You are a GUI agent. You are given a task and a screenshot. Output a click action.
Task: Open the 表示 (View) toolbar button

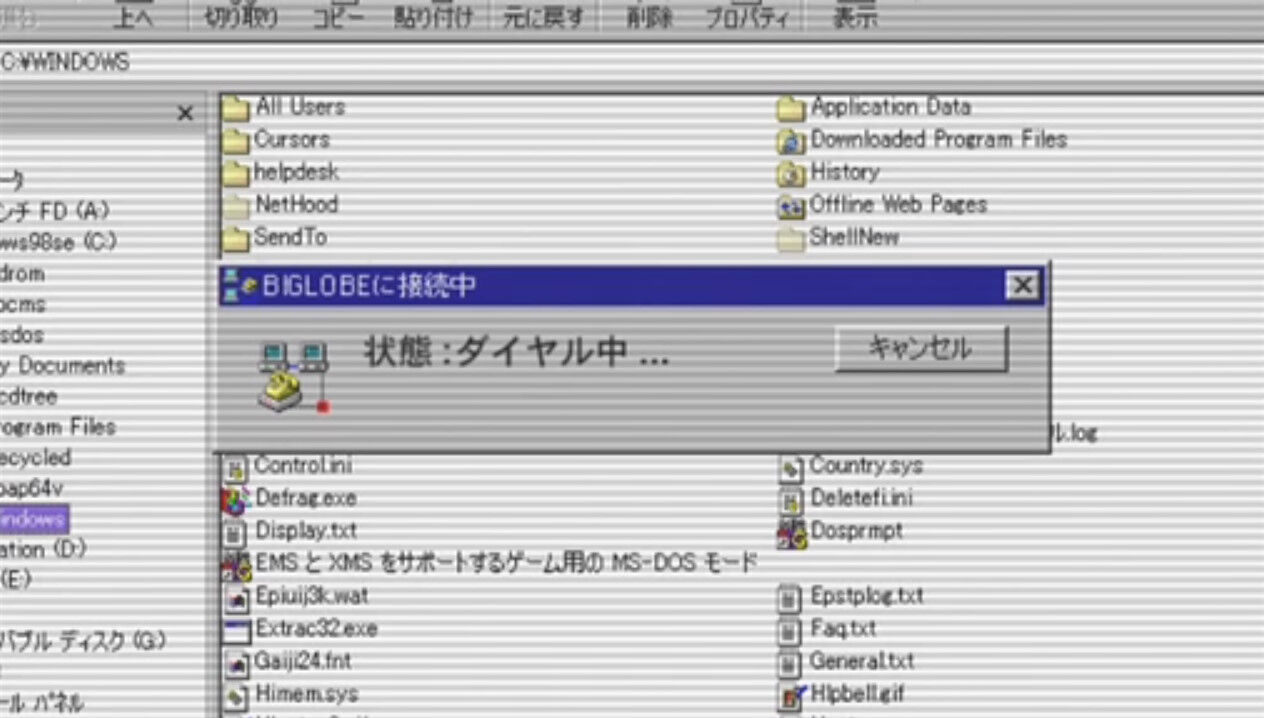pyautogui.click(x=855, y=16)
